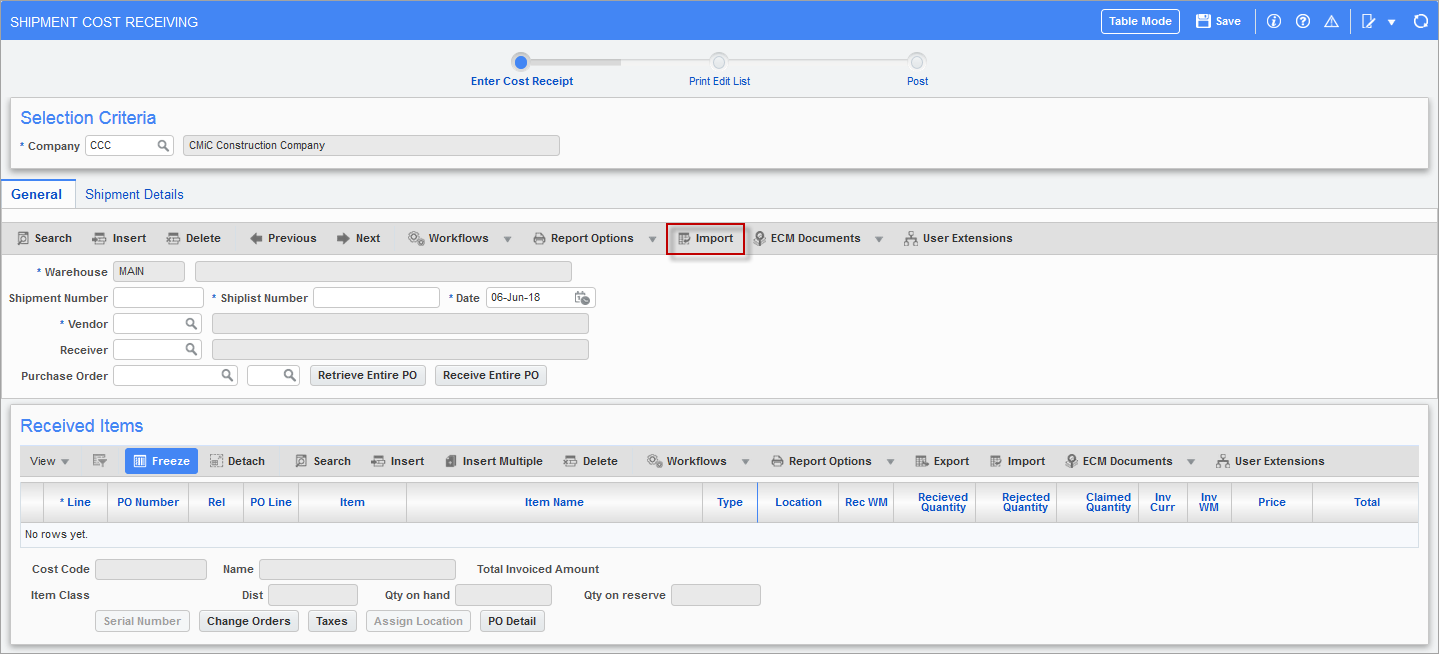Click the PO Detail button
The height and width of the screenshot is (654, 1439).
[512, 621]
